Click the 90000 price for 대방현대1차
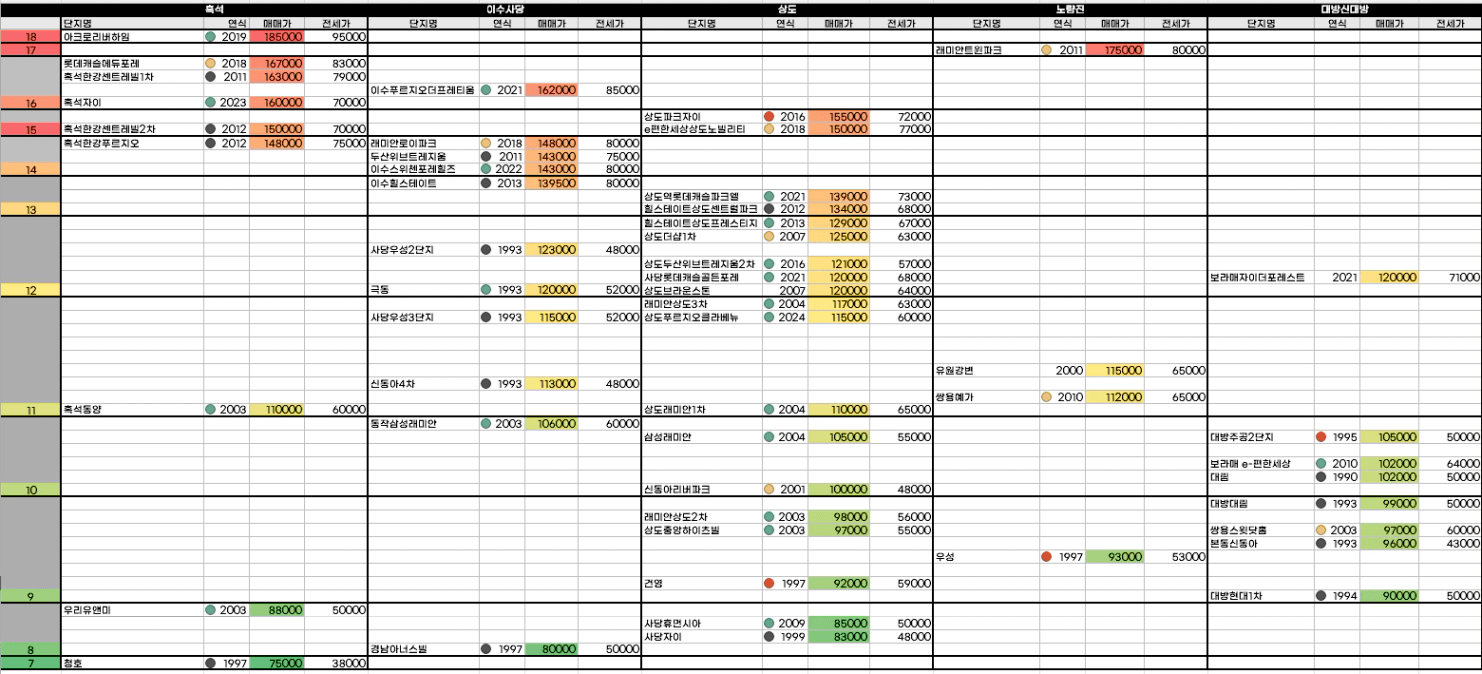 (x=1388, y=596)
